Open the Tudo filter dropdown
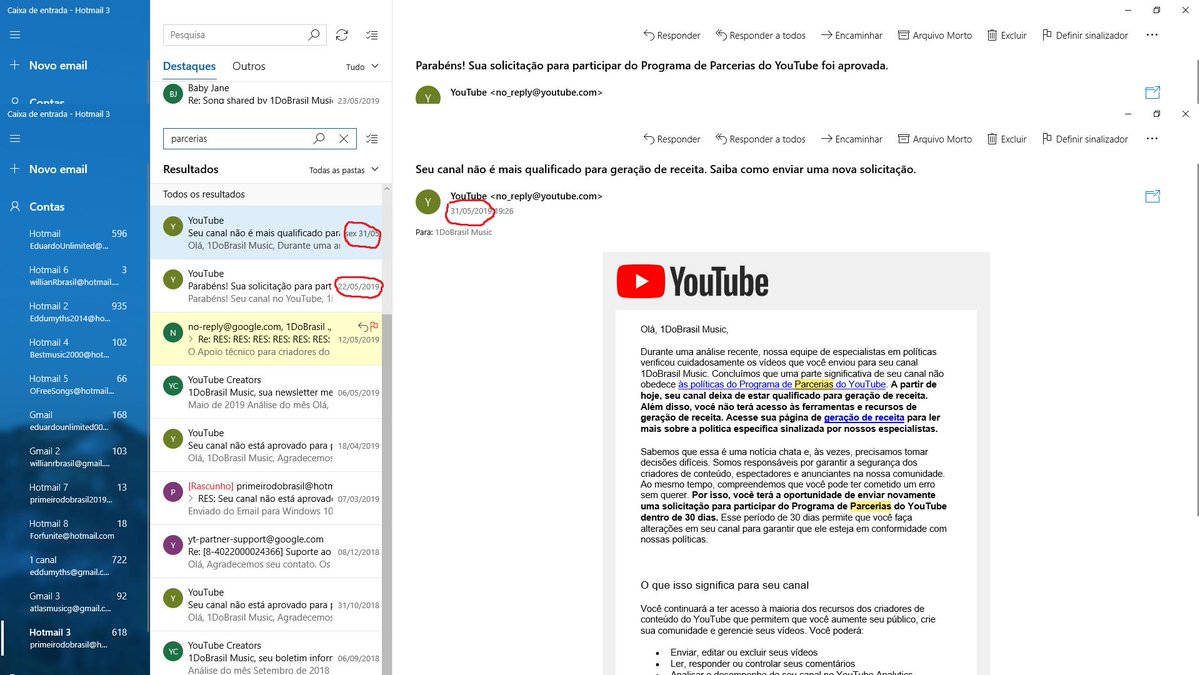Screen dimensions: 1200x675 tap(362, 67)
